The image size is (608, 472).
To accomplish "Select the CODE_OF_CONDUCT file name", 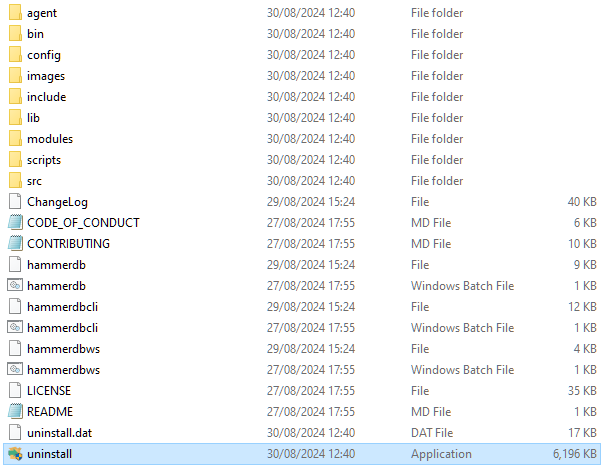I will (x=83, y=223).
